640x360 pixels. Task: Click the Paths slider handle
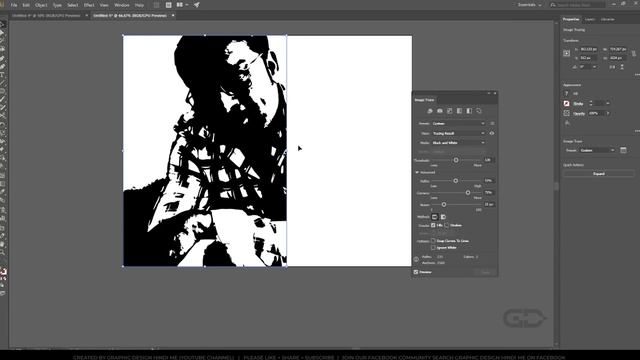click(x=456, y=180)
